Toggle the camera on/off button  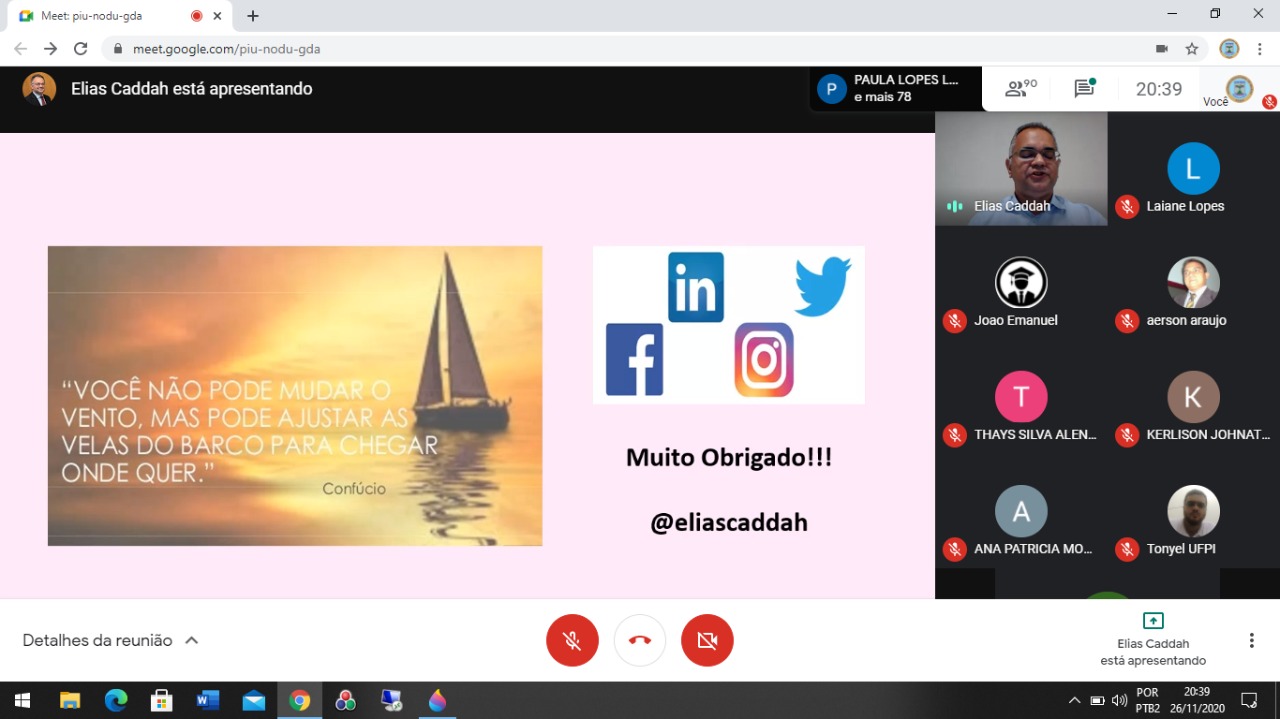707,640
